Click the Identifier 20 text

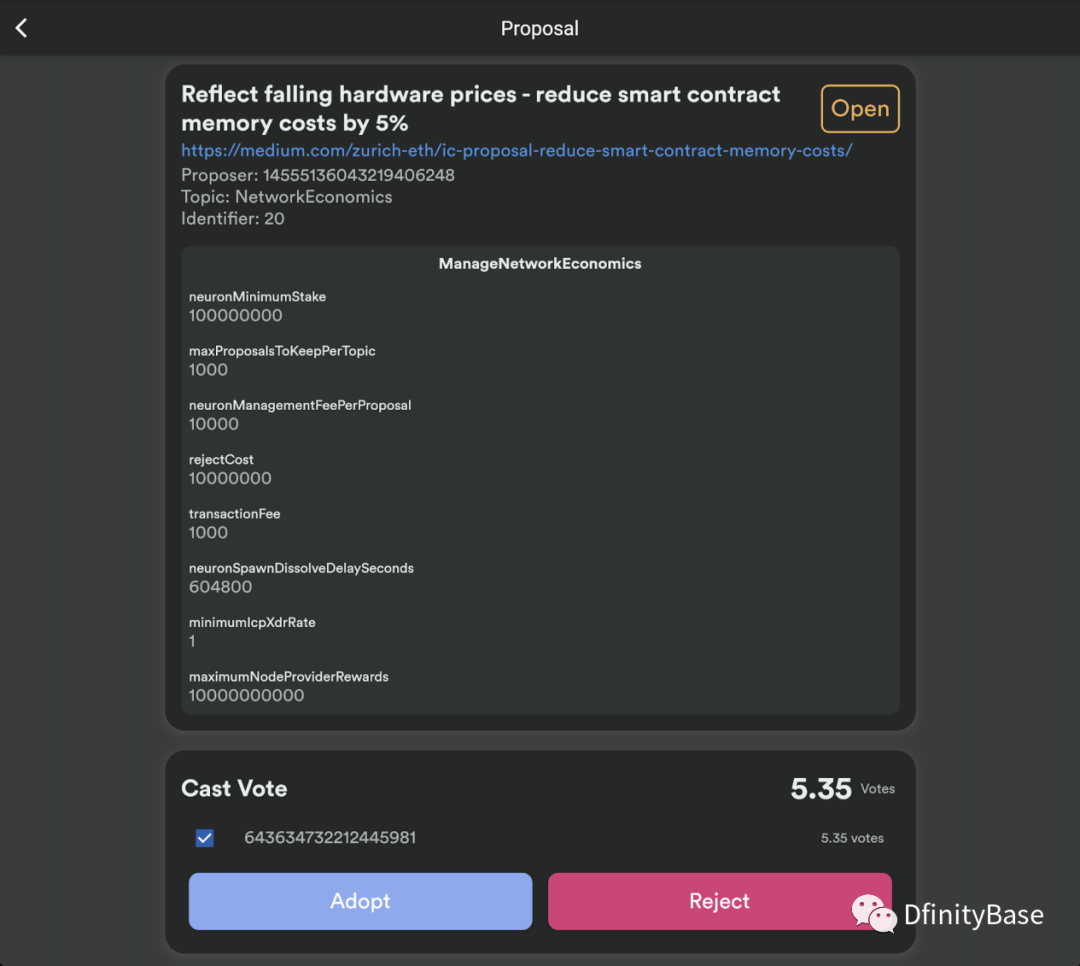click(x=233, y=219)
